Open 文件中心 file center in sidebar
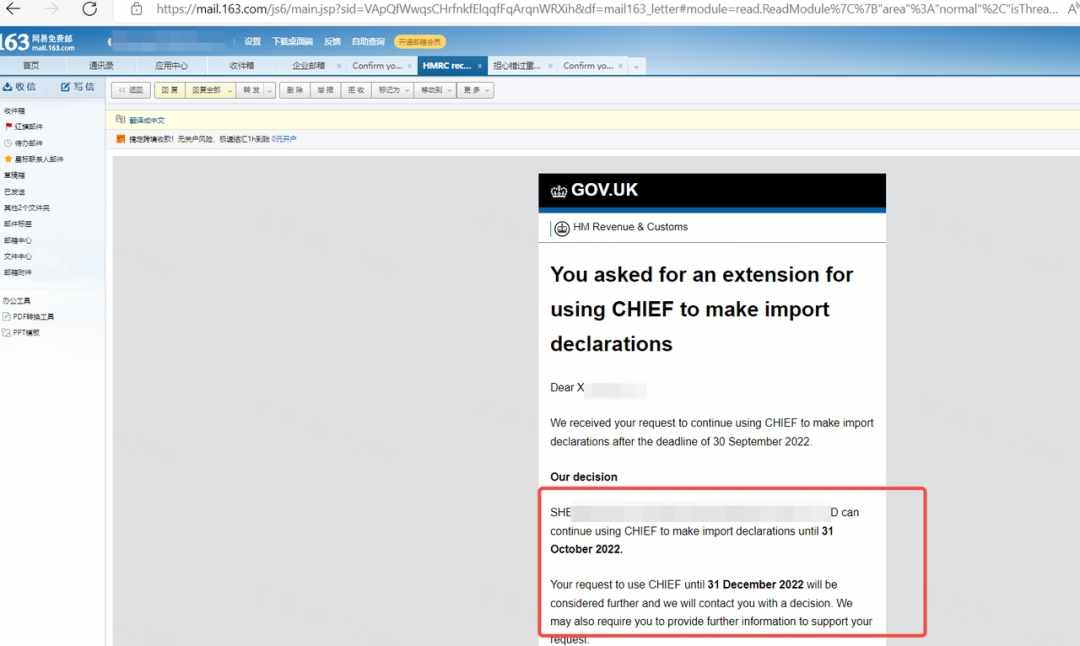Viewport: 1080px width, 646px height. click(17, 256)
